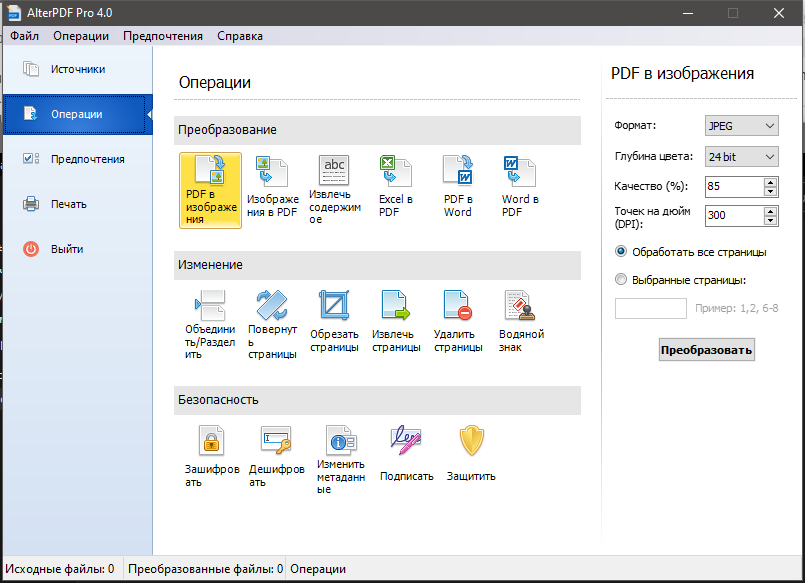Open the Справка menu
The height and width of the screenshot is (583, 805).
click(239, 36)
